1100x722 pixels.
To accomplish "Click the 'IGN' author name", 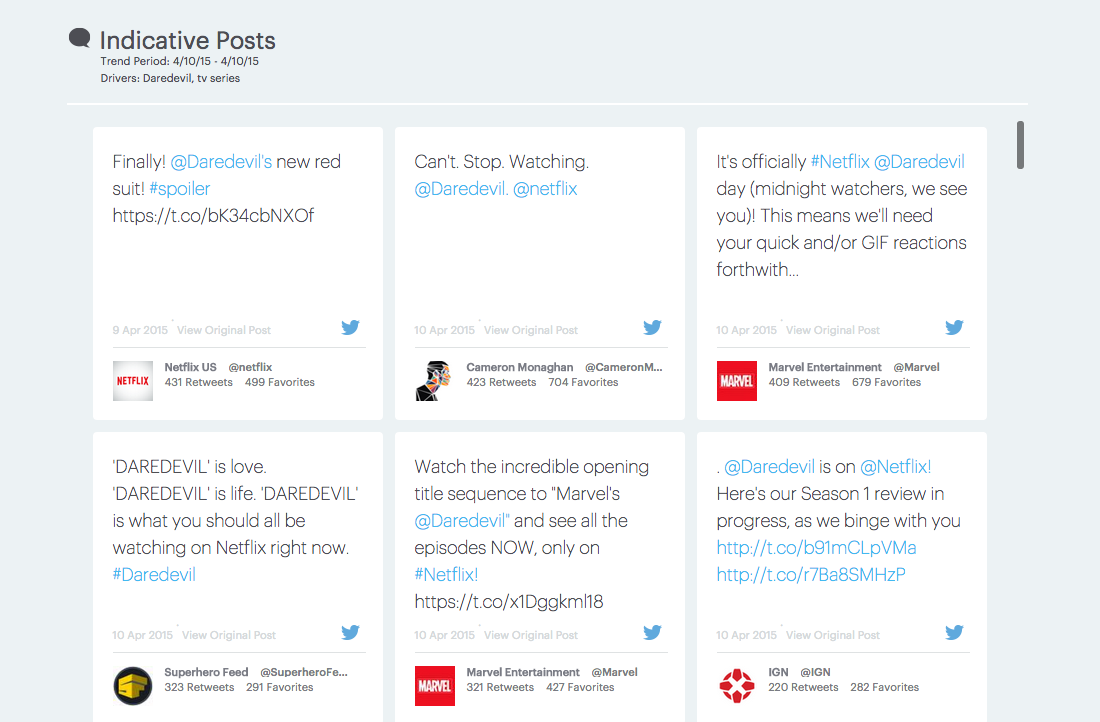I will 779,672.
